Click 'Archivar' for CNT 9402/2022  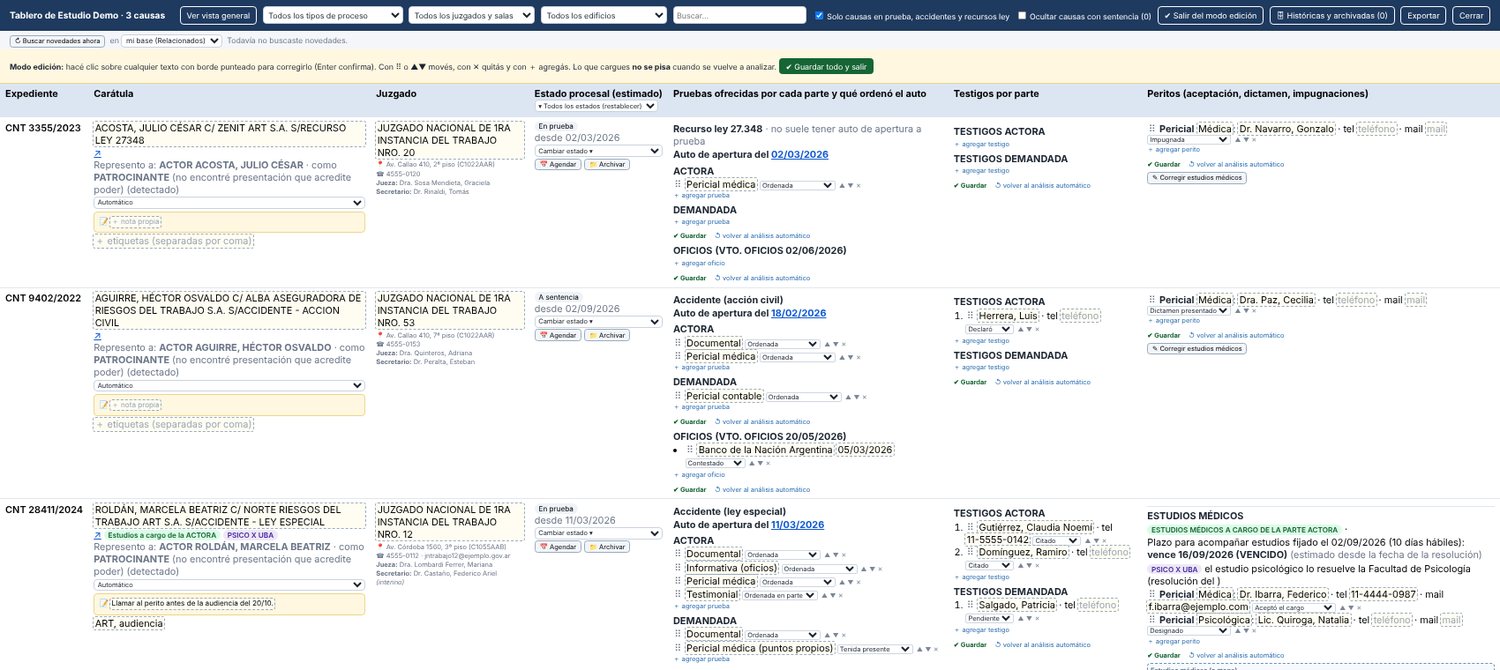(x=607, y=335)
